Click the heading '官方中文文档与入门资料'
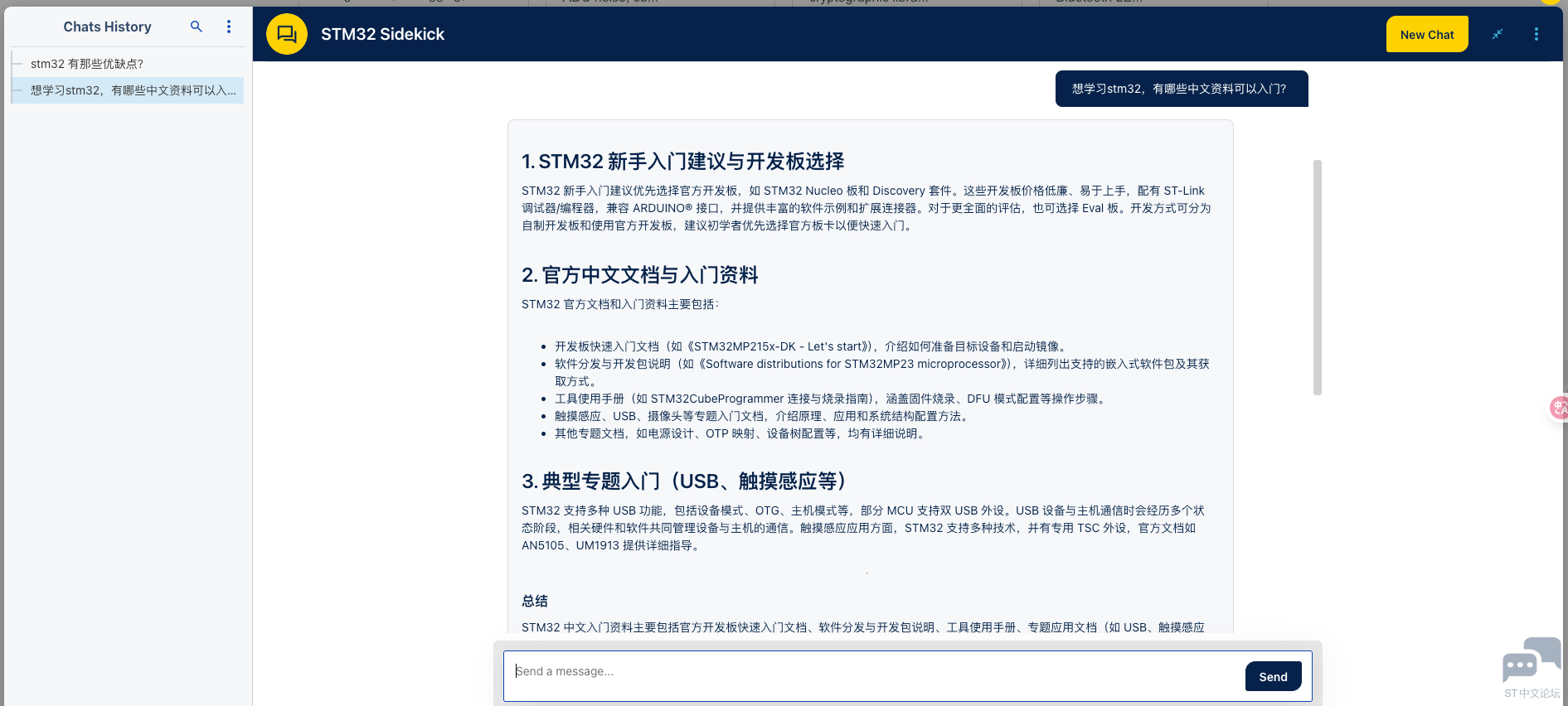Screen dimensions: 1568x706 point(639,275)
